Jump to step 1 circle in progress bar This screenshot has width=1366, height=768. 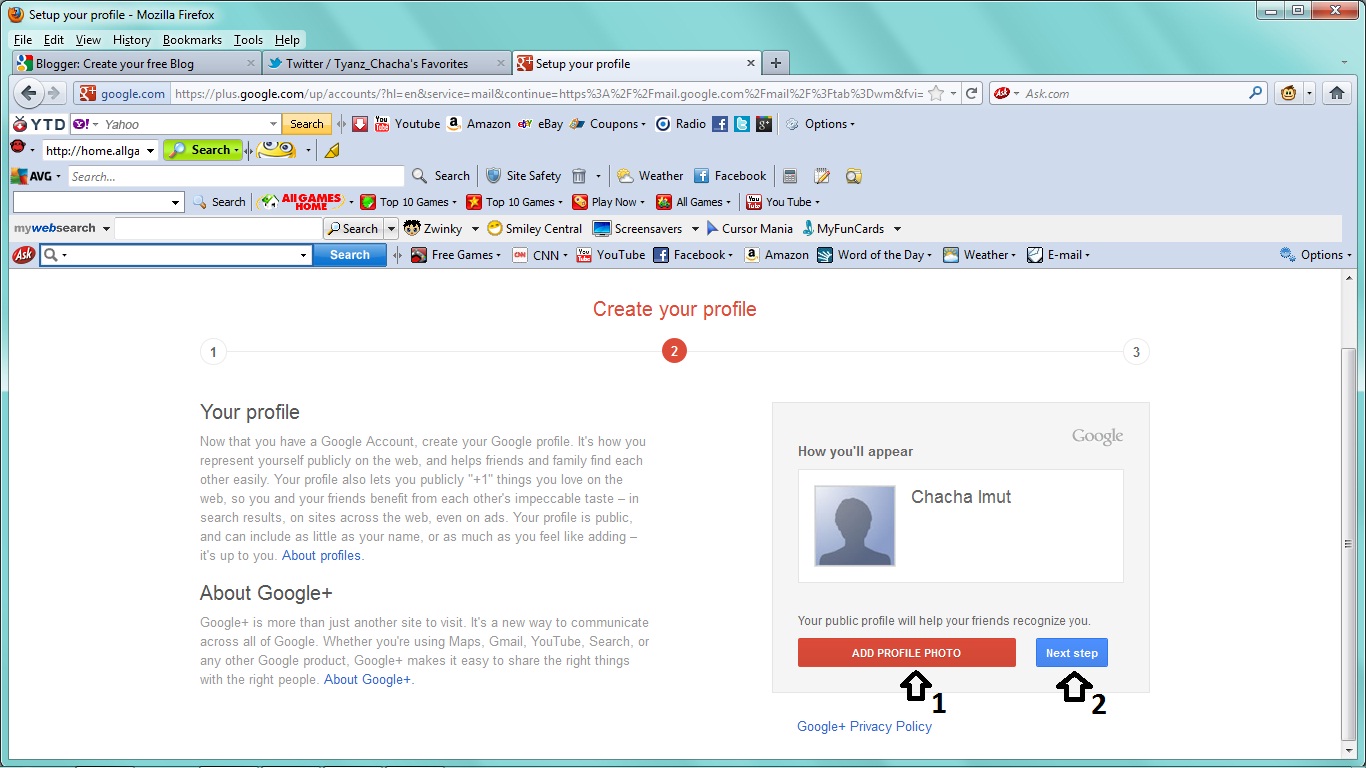(213, 352)
